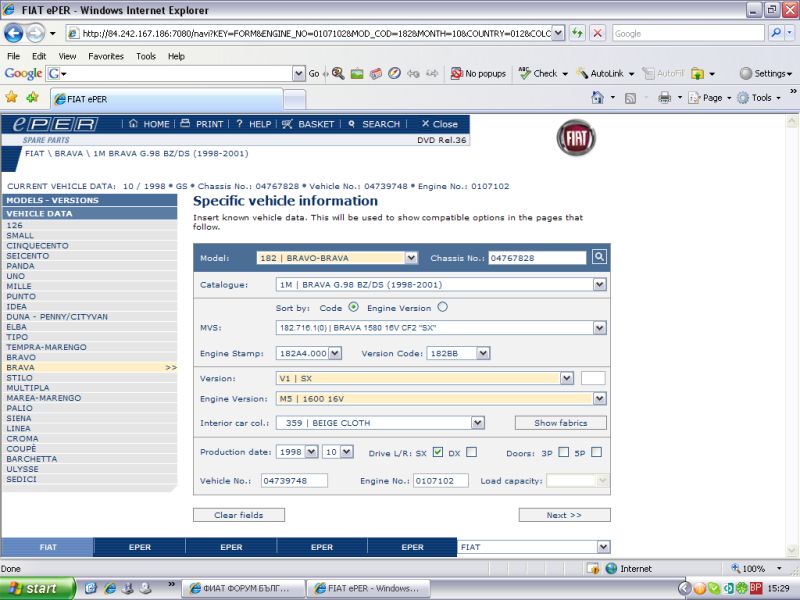Click the browser Back arrow
This screenshot has width=800, height=600.
(x=14, y=33)
